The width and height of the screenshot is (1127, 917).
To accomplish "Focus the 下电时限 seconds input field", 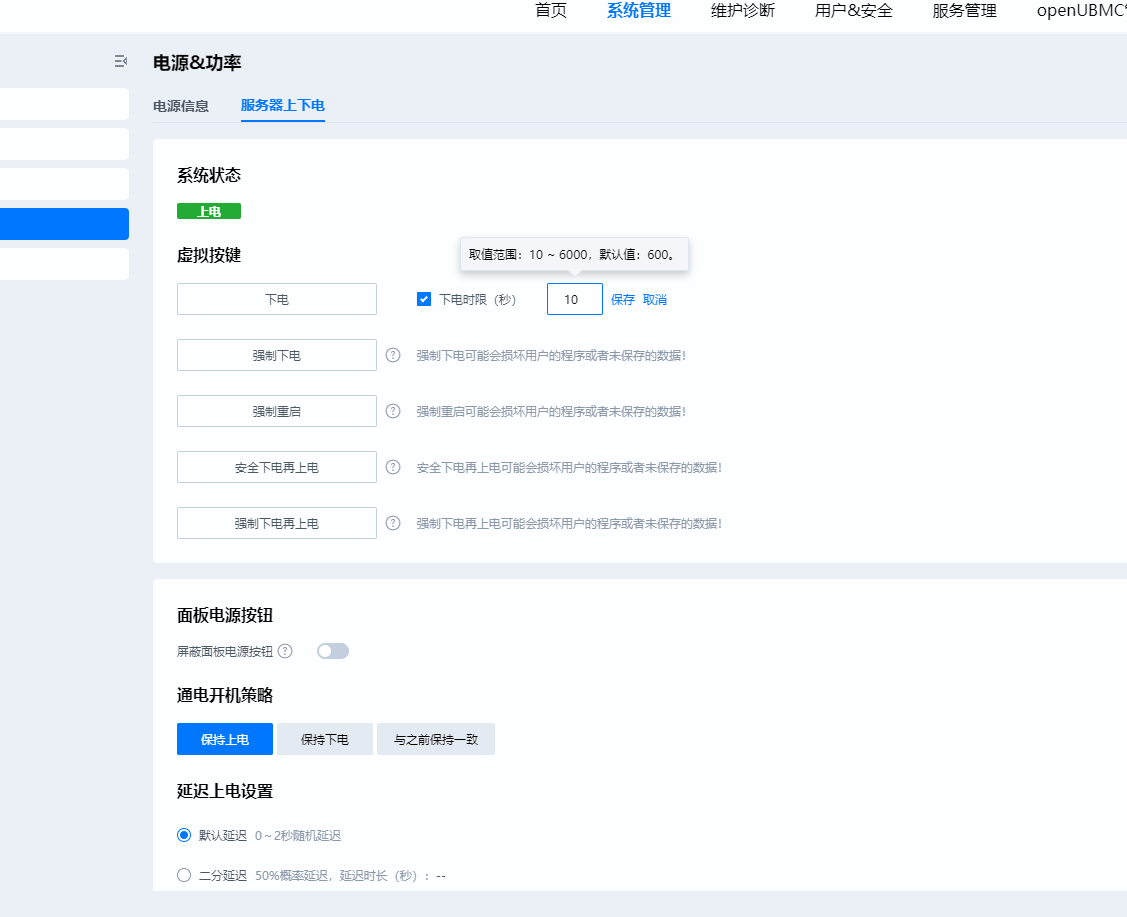I will point(574,299).
